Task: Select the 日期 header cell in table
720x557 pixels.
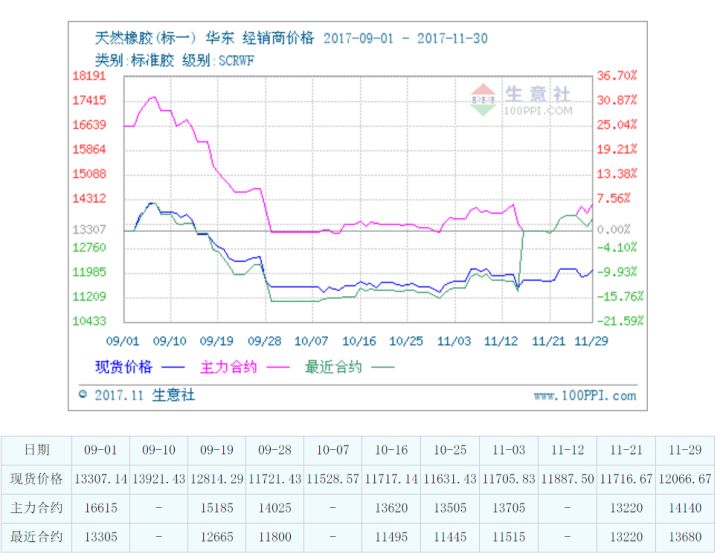Action: pyautogui.click(x=35, y=450)
